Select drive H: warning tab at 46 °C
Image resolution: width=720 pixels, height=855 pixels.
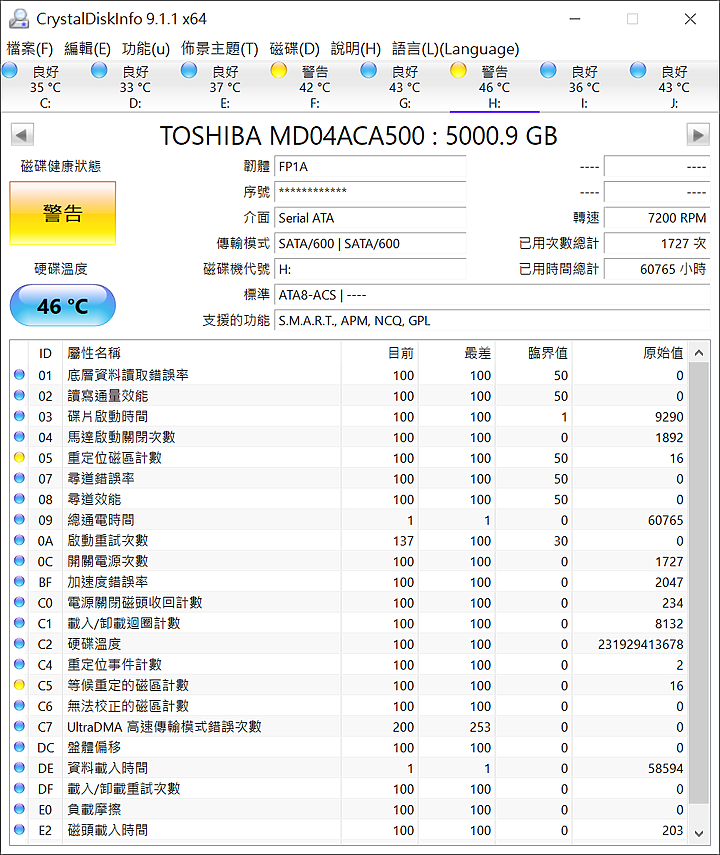(x=495, y=87)
